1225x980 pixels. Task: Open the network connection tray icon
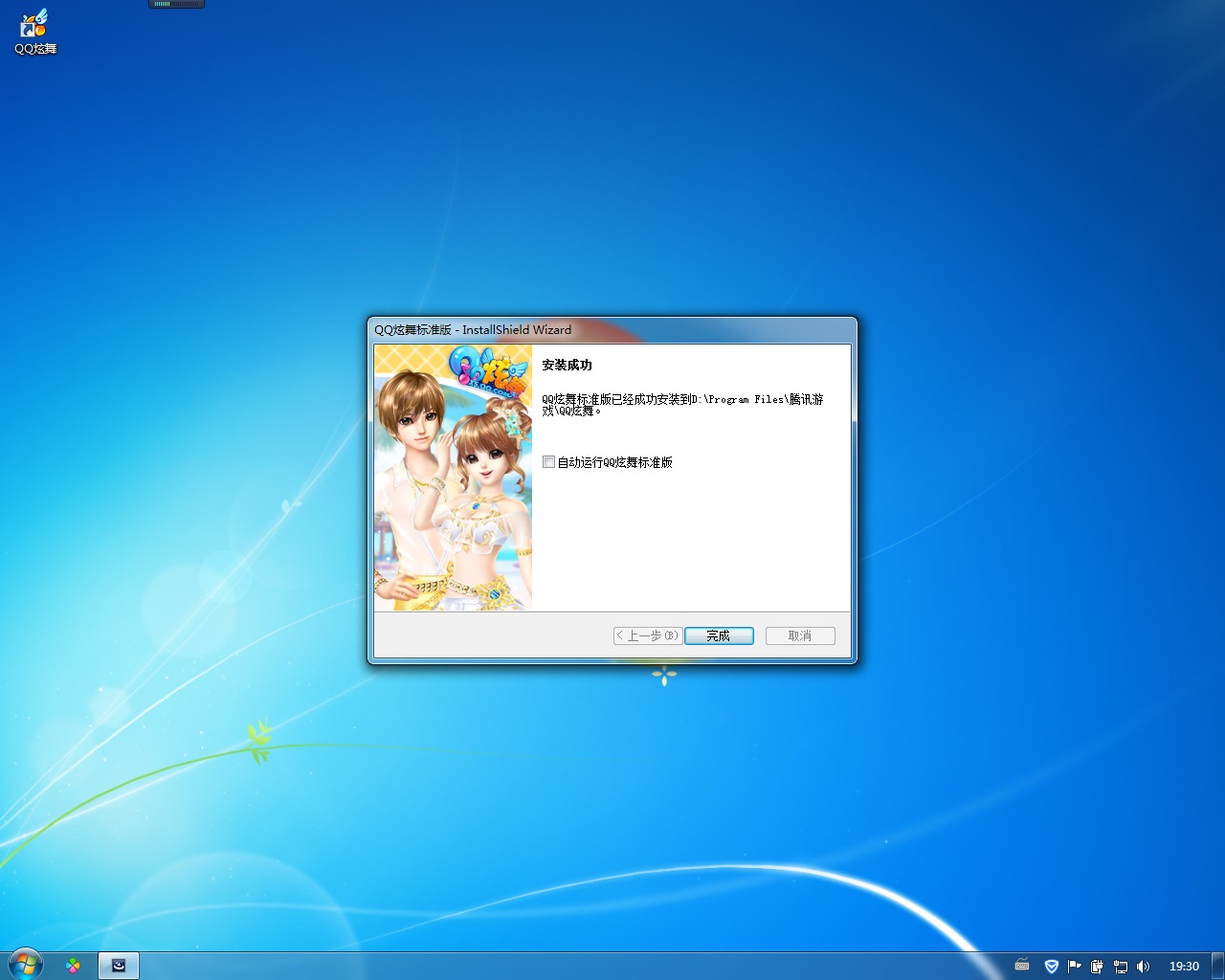(1120, 966)
